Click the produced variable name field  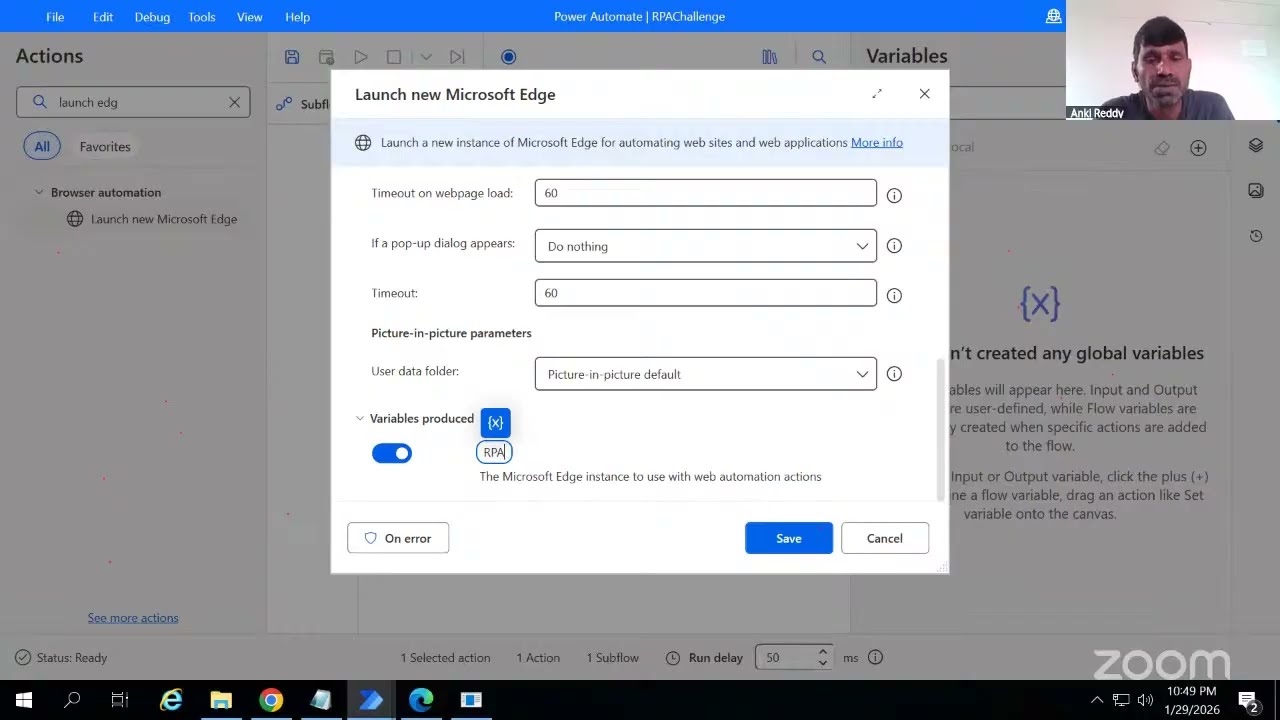coord(494,452)
